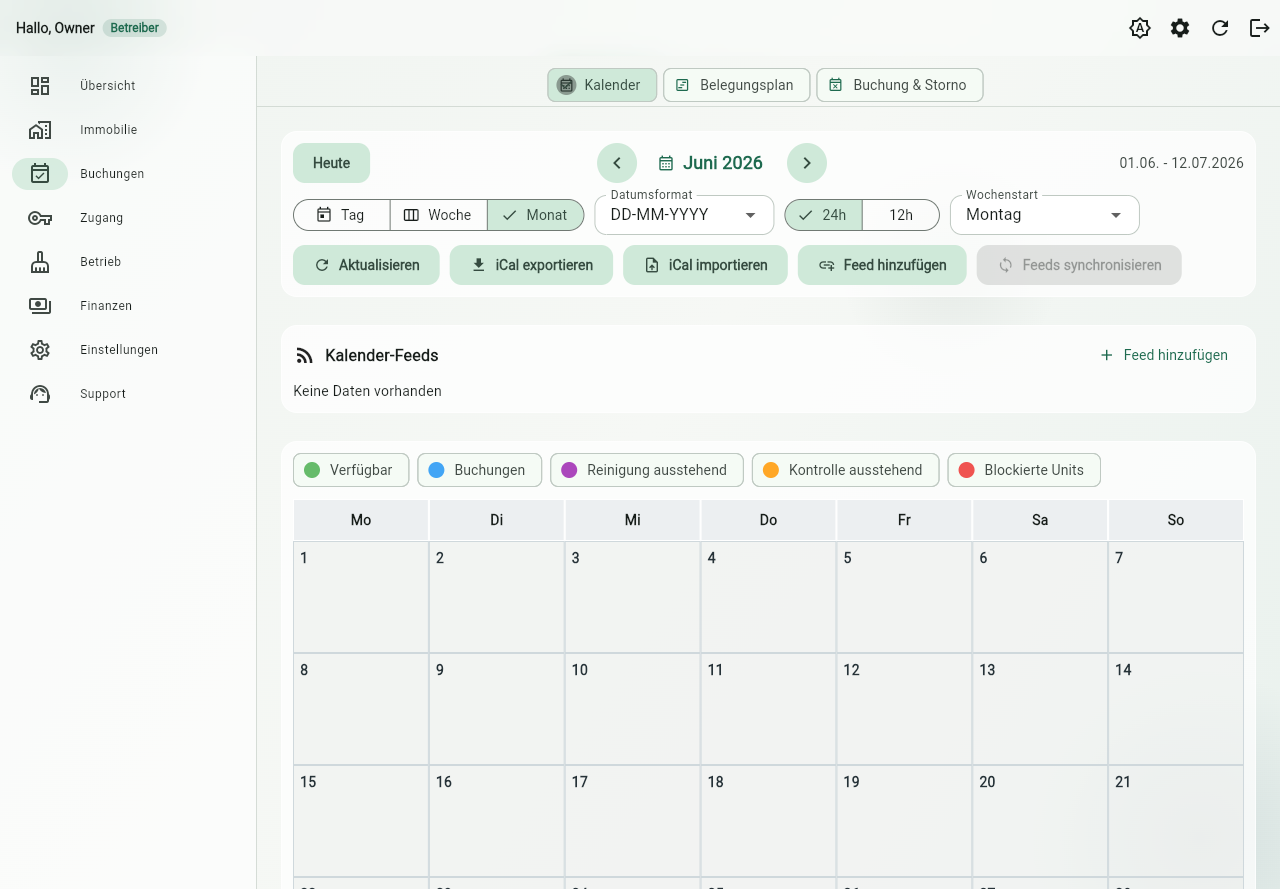This screenshot has height=889, width=1280.
Task: Click red Blockierte Units legend chip
Action: click(1024, 470)
